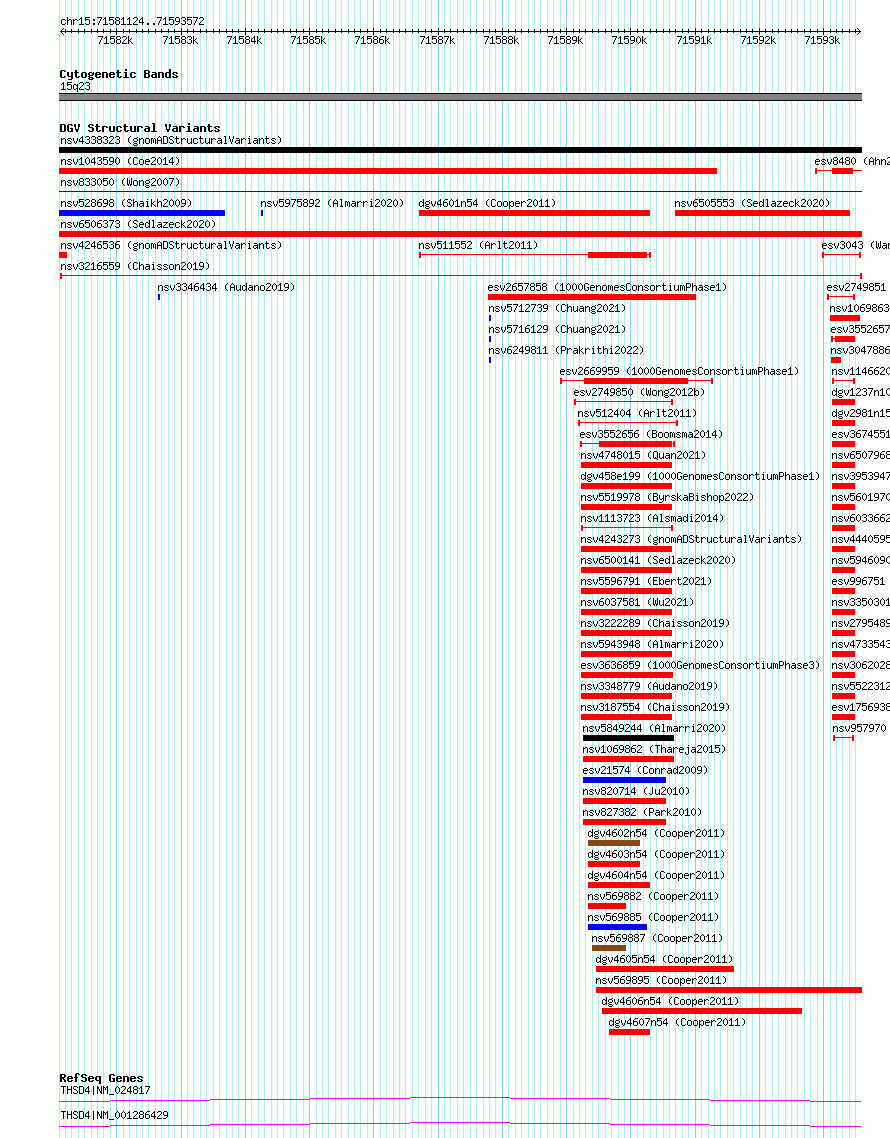Click the nsv4338323 gnomAD variant label
The width and height of the screenshot is (890, 1138).
coord(171,140)
